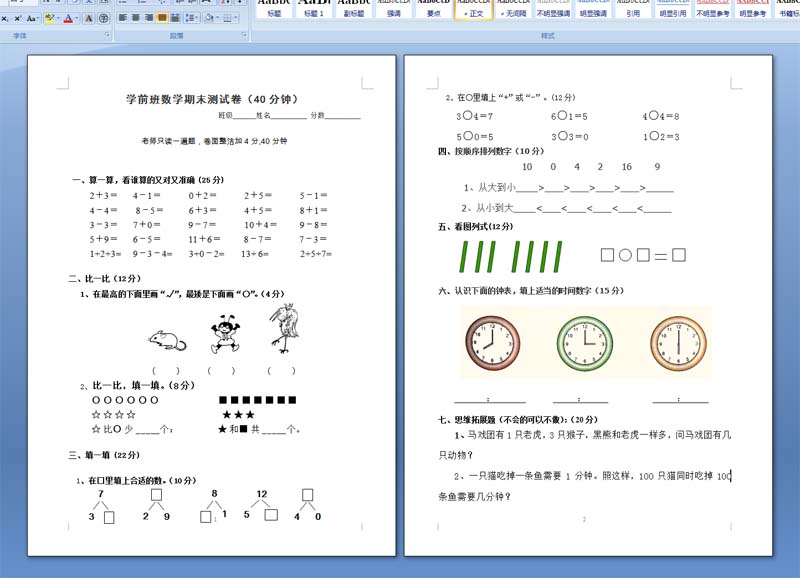
Task: Apply the 不明显参考 style
Action: click(x=712, y=9)
